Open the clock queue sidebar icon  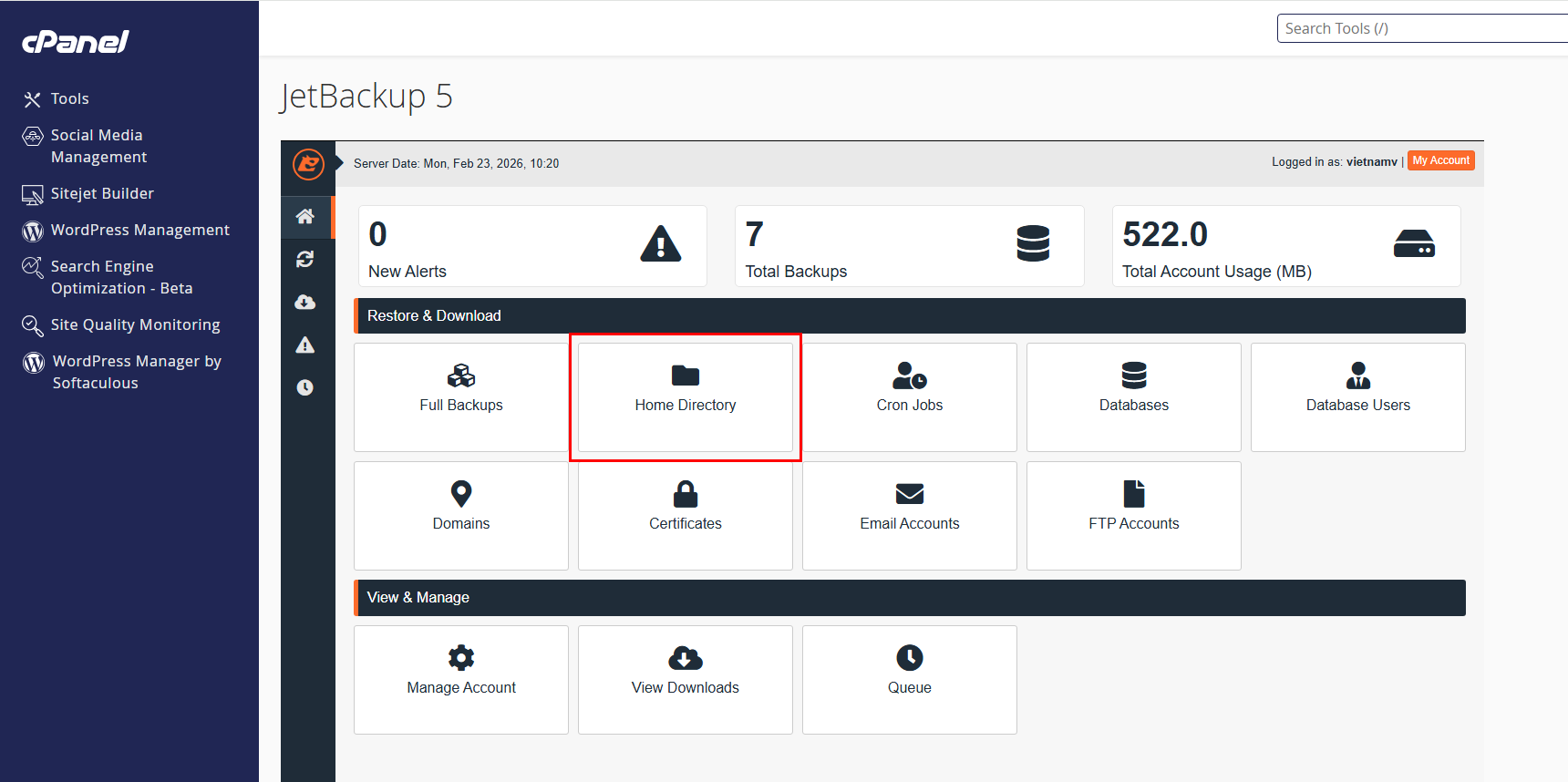coord(305,387)
